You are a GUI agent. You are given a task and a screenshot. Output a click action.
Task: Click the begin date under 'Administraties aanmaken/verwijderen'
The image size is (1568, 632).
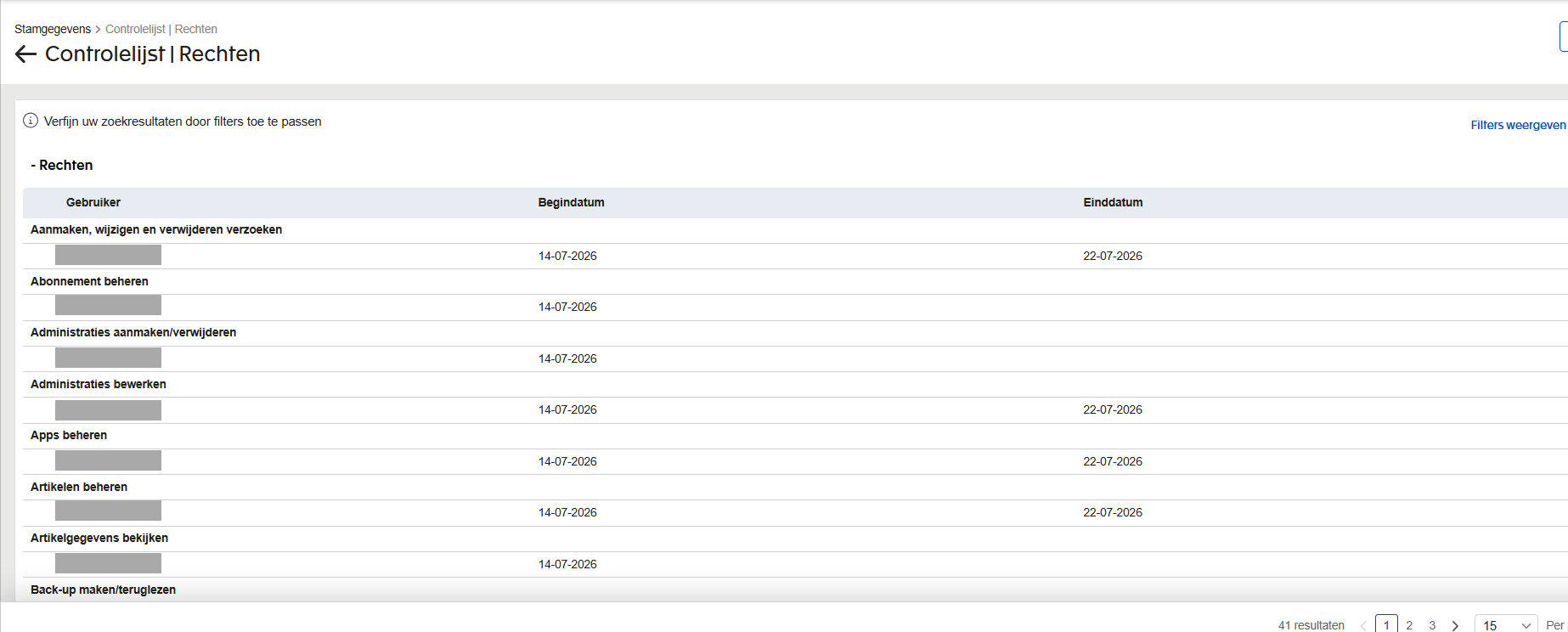tap(567, 358)
